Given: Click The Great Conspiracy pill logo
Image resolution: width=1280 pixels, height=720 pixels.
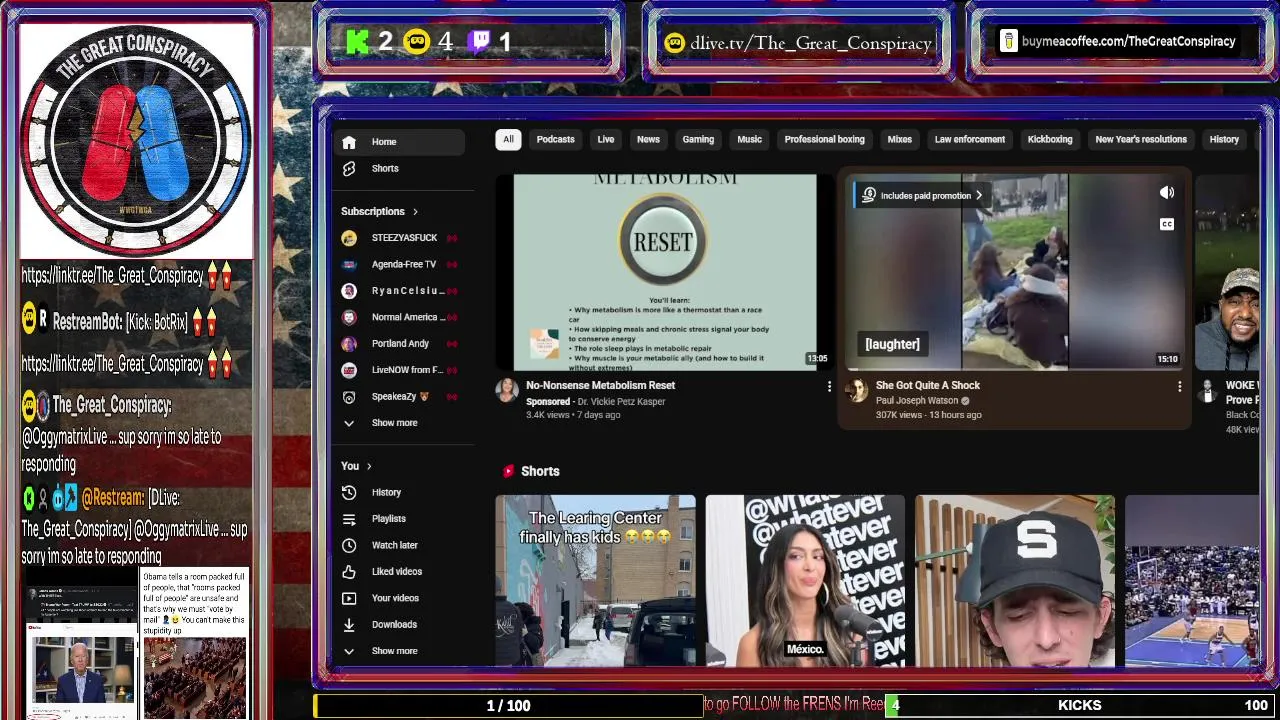Looking at the screenshot, I should tap(136, 140).
